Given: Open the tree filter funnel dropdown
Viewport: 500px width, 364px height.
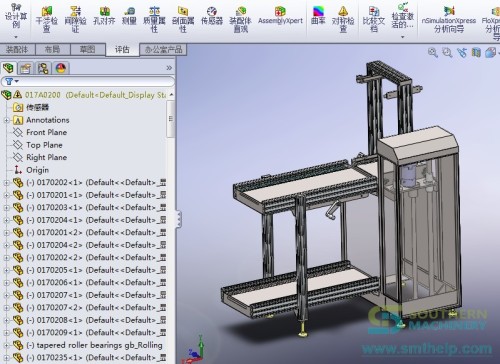Looking at the screenshot, I should 11,81.
